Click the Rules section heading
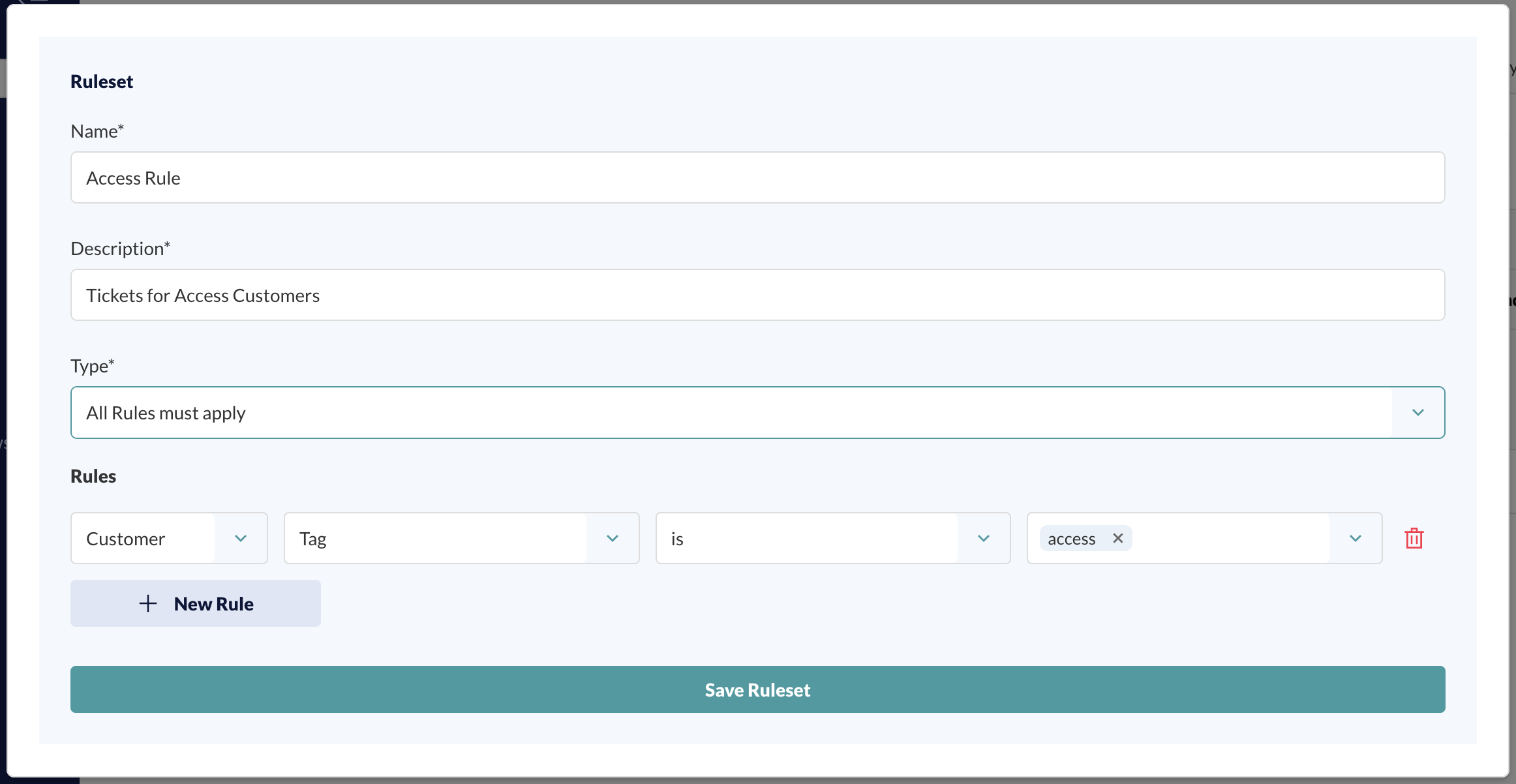The height and width of the screenshot is (784, 1516). (93, 476)
